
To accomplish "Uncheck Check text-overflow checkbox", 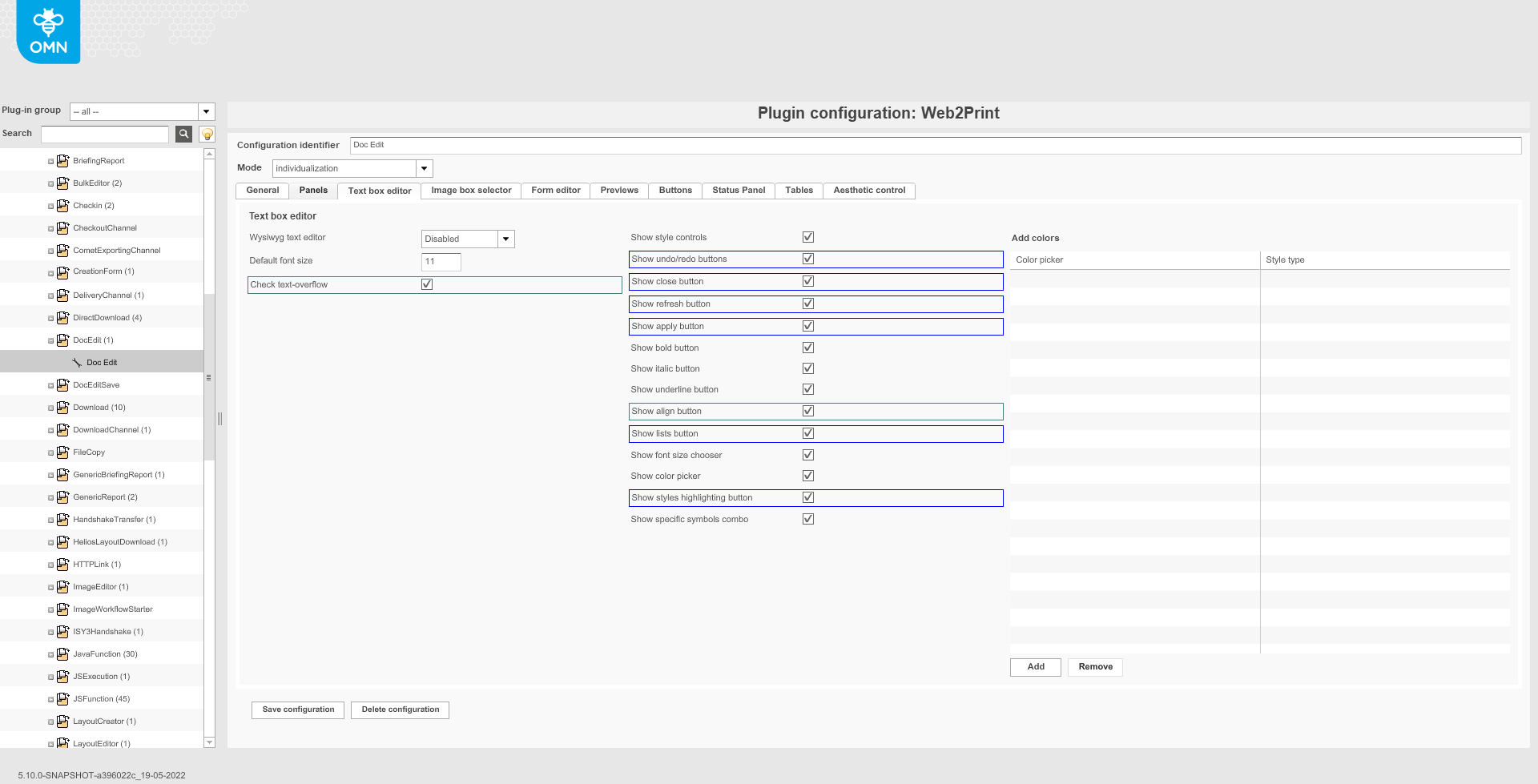I will click(427, 284).
